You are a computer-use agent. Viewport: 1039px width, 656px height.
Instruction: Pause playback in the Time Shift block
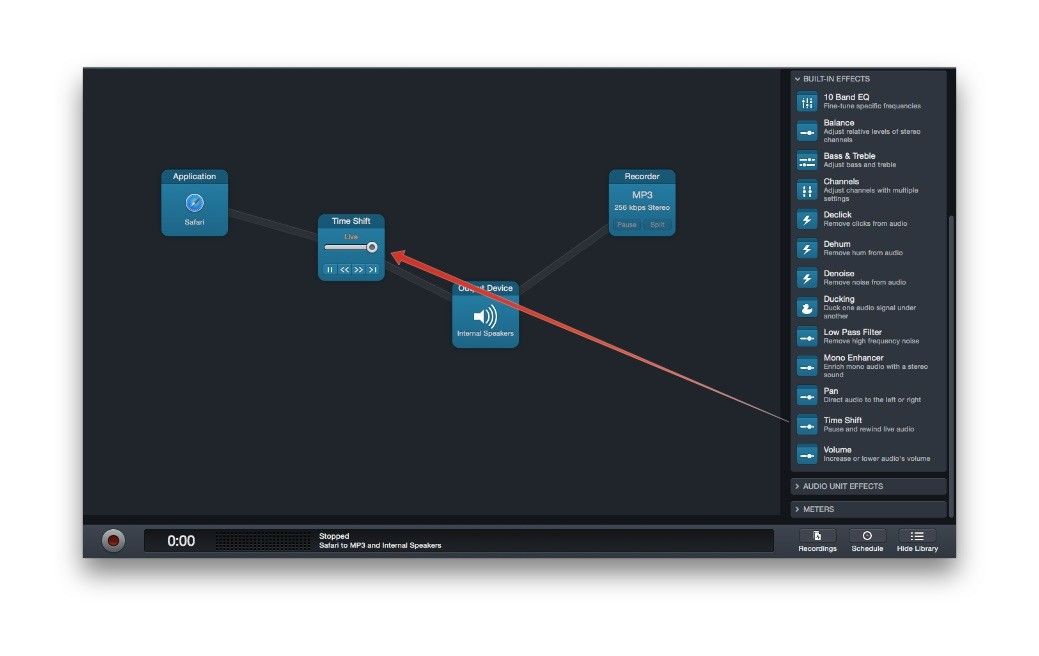coord(330,270)
